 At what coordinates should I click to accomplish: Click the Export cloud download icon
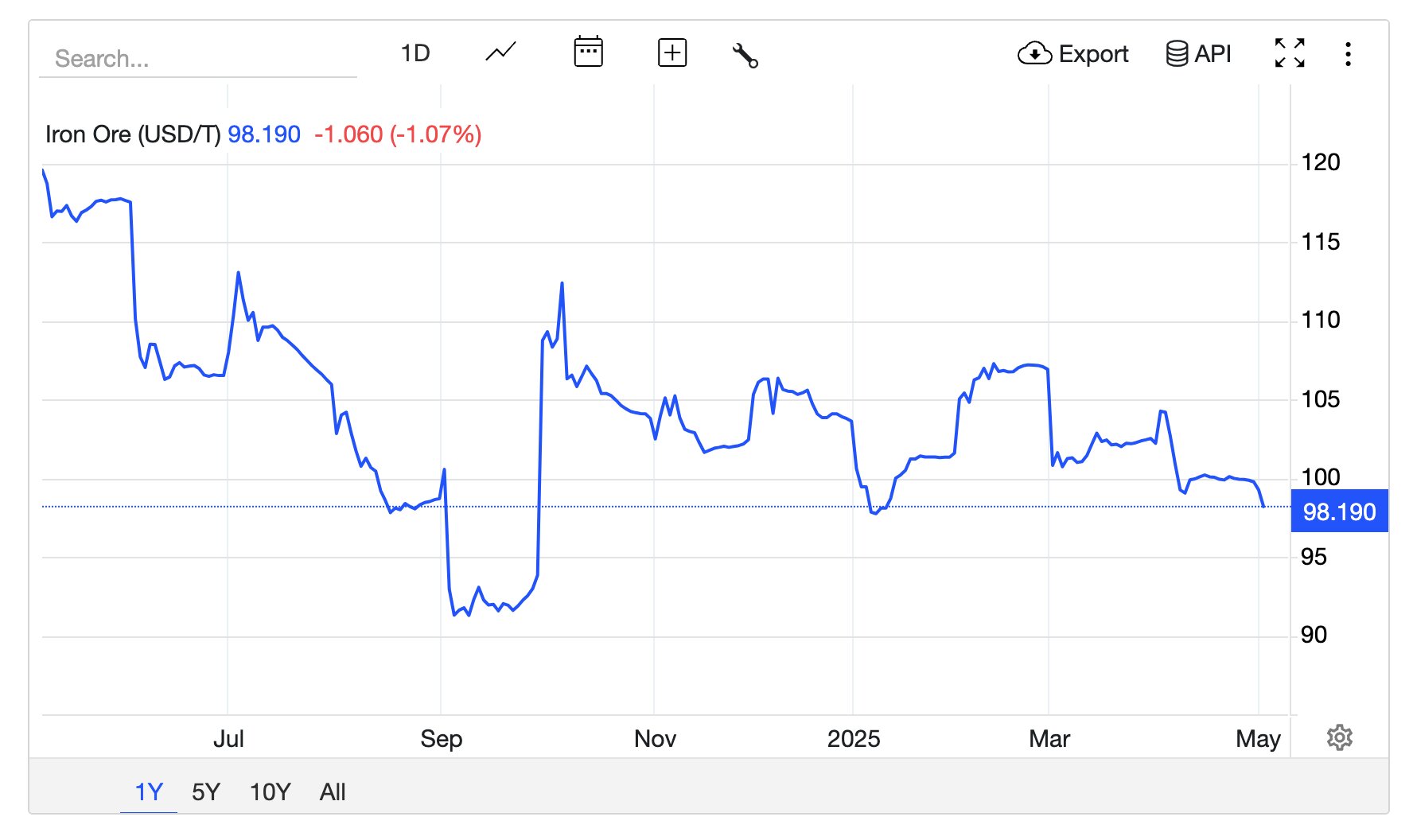point(1034,53)
